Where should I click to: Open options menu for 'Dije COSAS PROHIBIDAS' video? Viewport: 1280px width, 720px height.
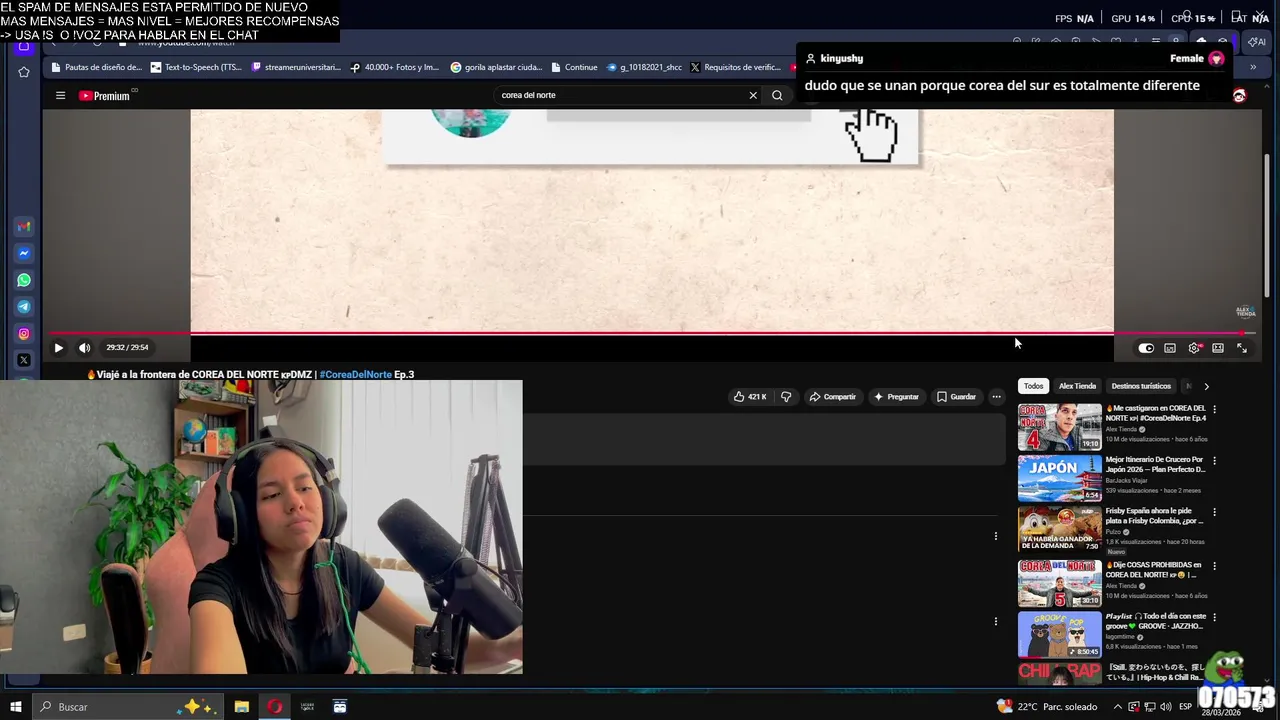click(x=1214, y=566)
